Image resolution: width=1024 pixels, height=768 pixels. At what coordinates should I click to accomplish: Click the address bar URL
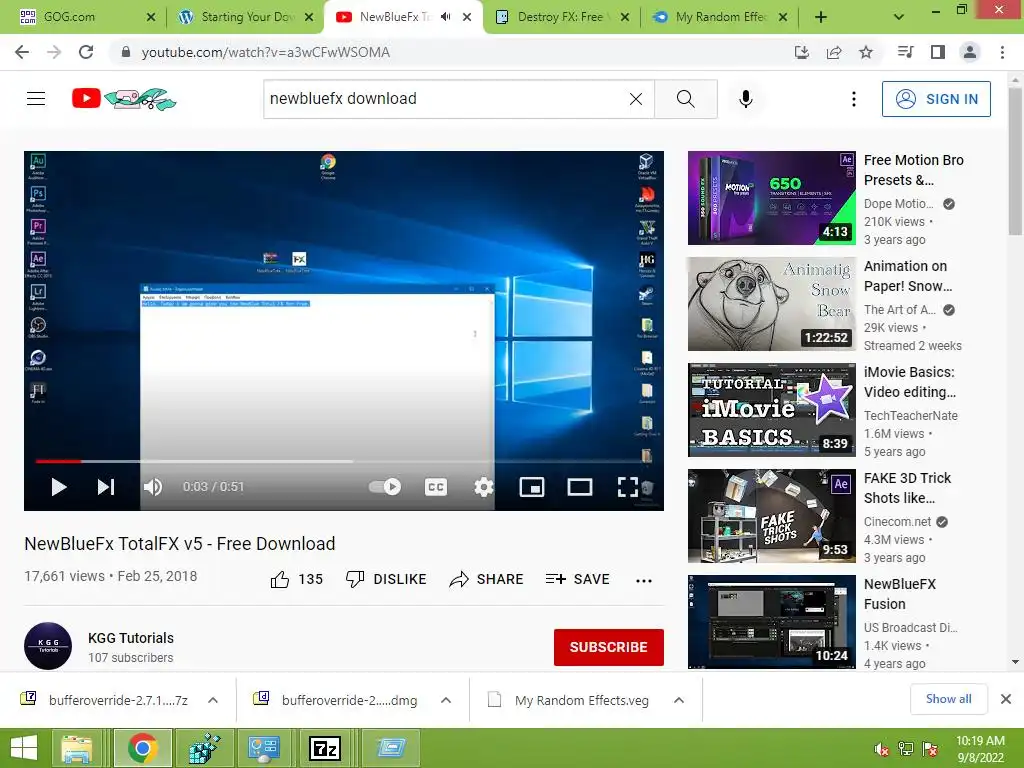pyautogui.click(x=265, y=52)
